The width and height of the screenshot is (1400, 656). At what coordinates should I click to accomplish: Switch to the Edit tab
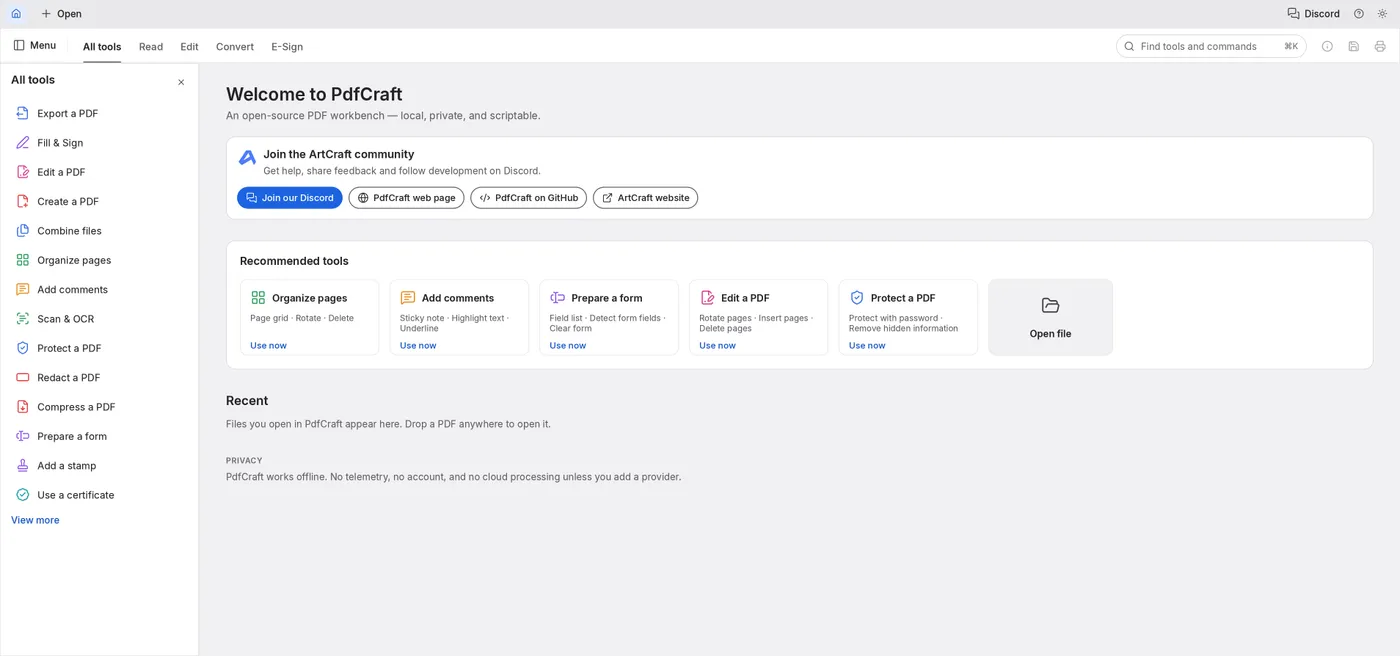pyautogui.click(x=189, y=47)
